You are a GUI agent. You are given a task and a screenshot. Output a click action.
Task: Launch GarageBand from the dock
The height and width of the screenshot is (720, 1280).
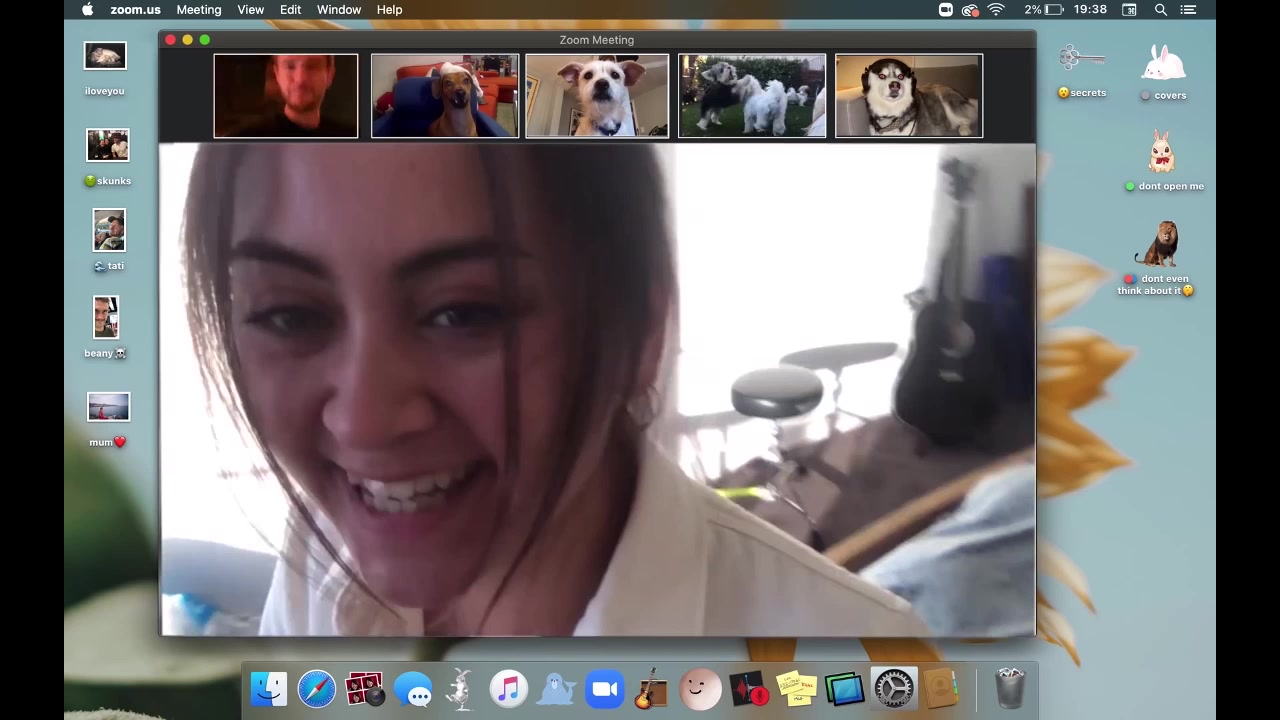tap(652, 689)
